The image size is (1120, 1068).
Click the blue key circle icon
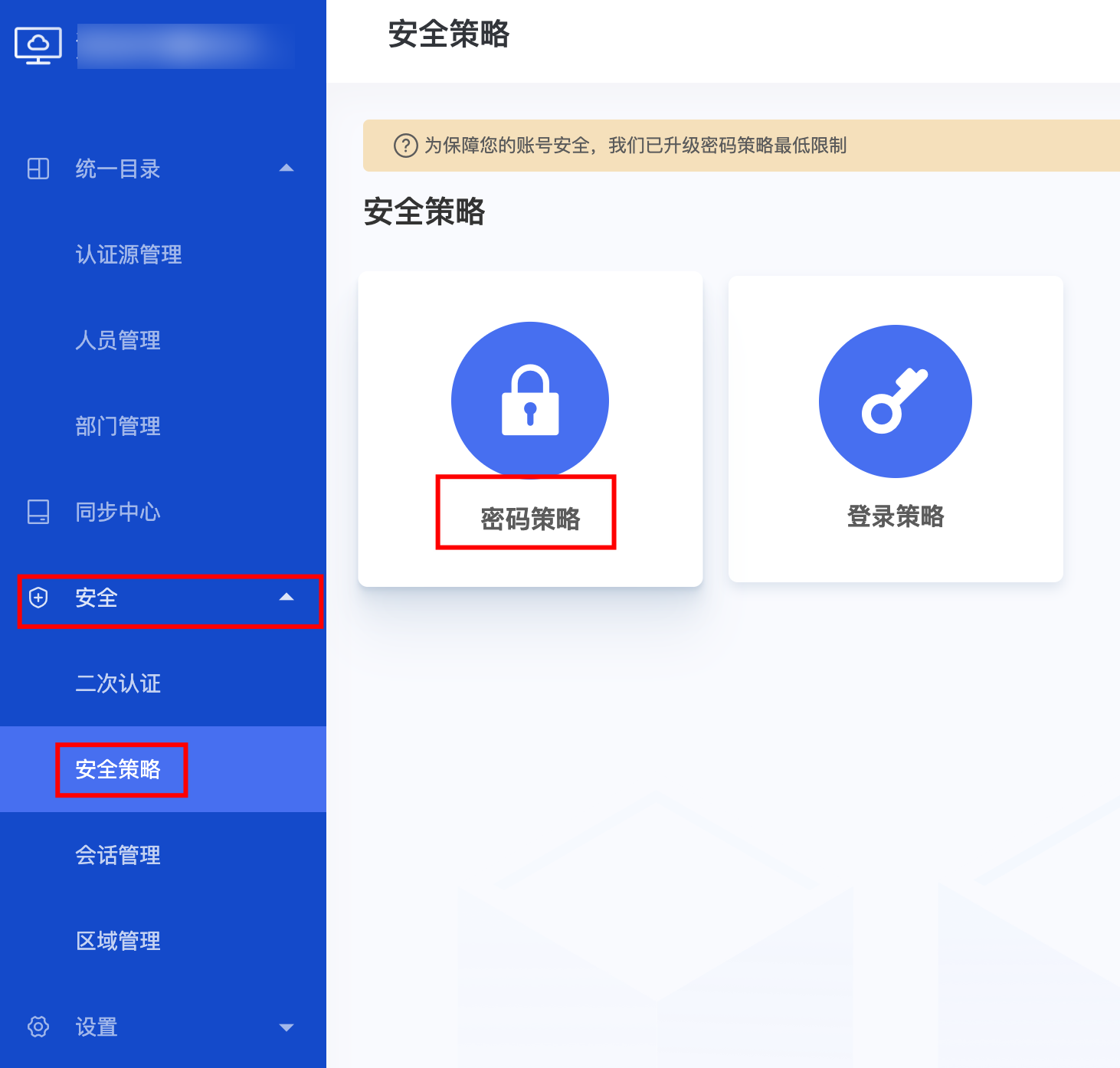coord(896,401)
